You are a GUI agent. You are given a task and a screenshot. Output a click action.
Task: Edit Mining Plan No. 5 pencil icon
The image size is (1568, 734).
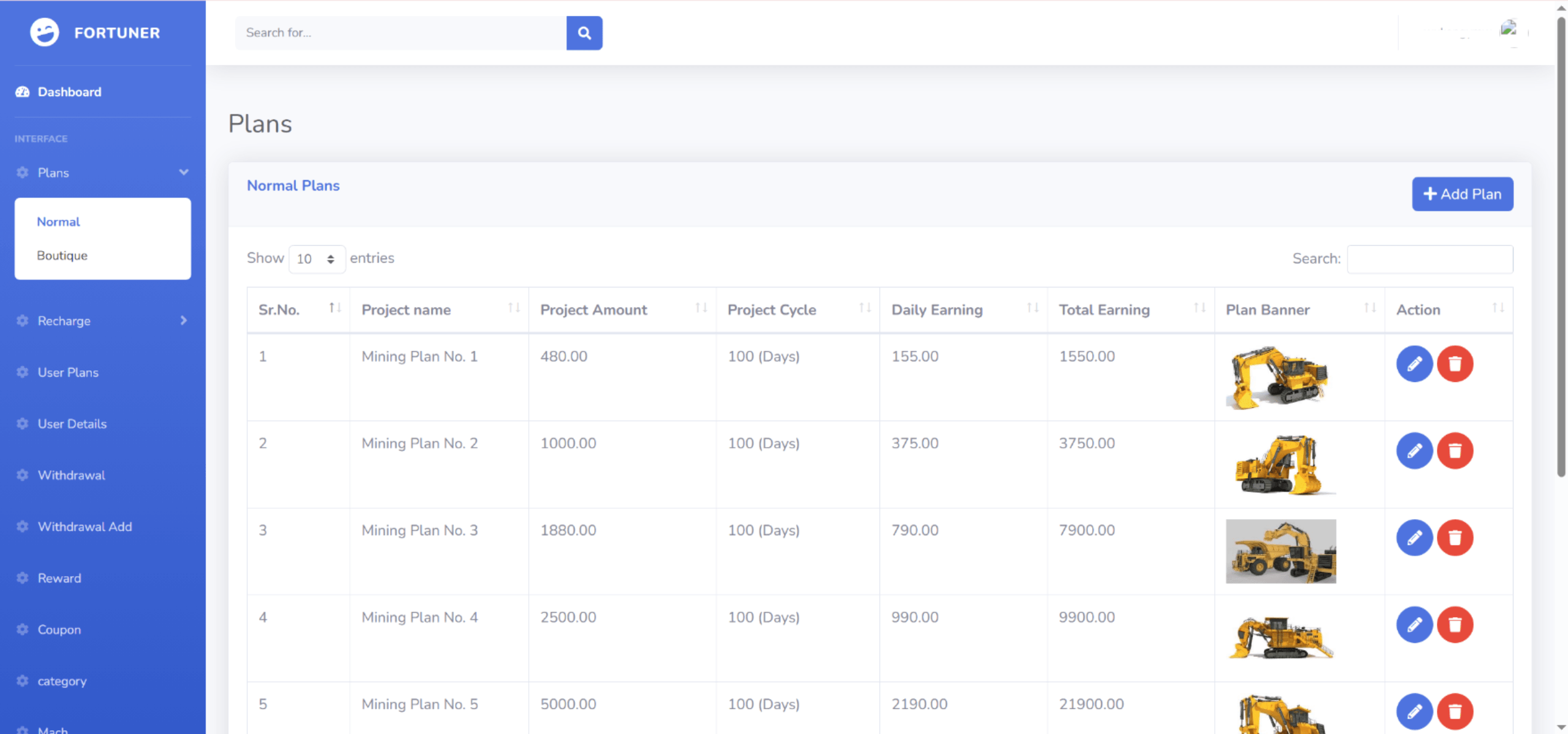click(1414, 711)
